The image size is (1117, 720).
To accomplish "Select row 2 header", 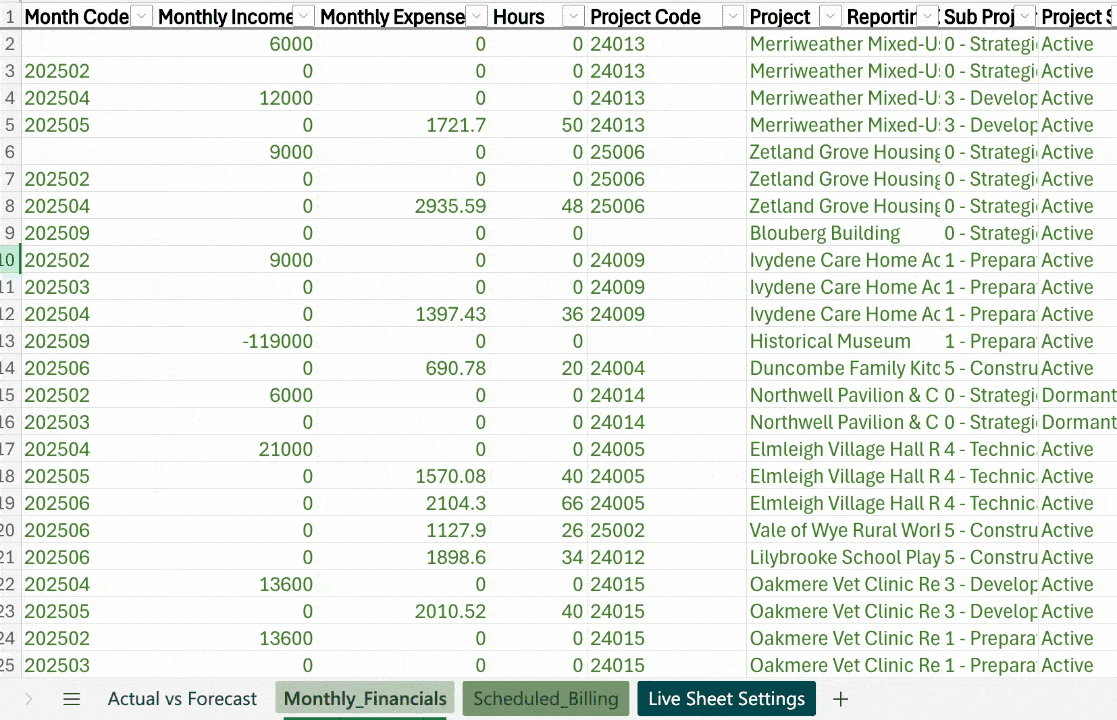I will tap(10, 43).
